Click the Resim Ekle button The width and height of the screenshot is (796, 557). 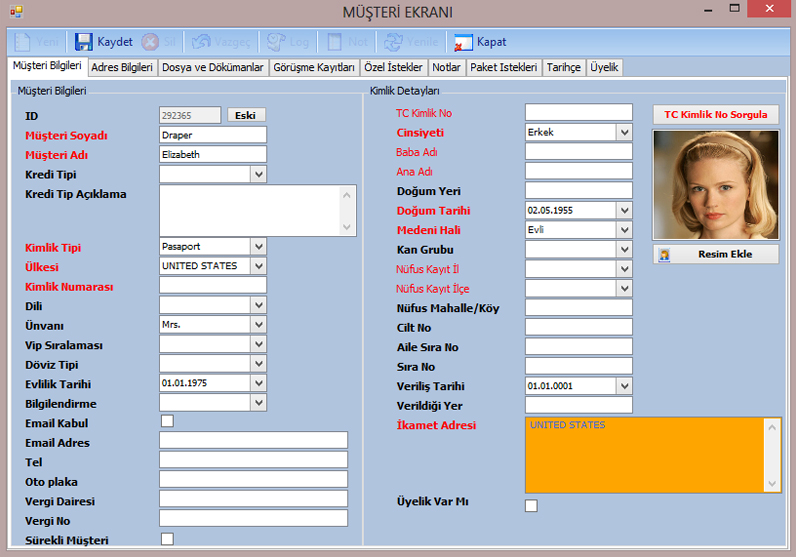tap(716, 254)
